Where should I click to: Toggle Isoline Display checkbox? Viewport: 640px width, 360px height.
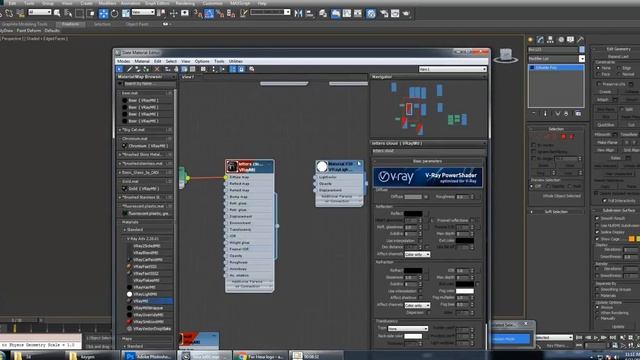coord(598,232)
